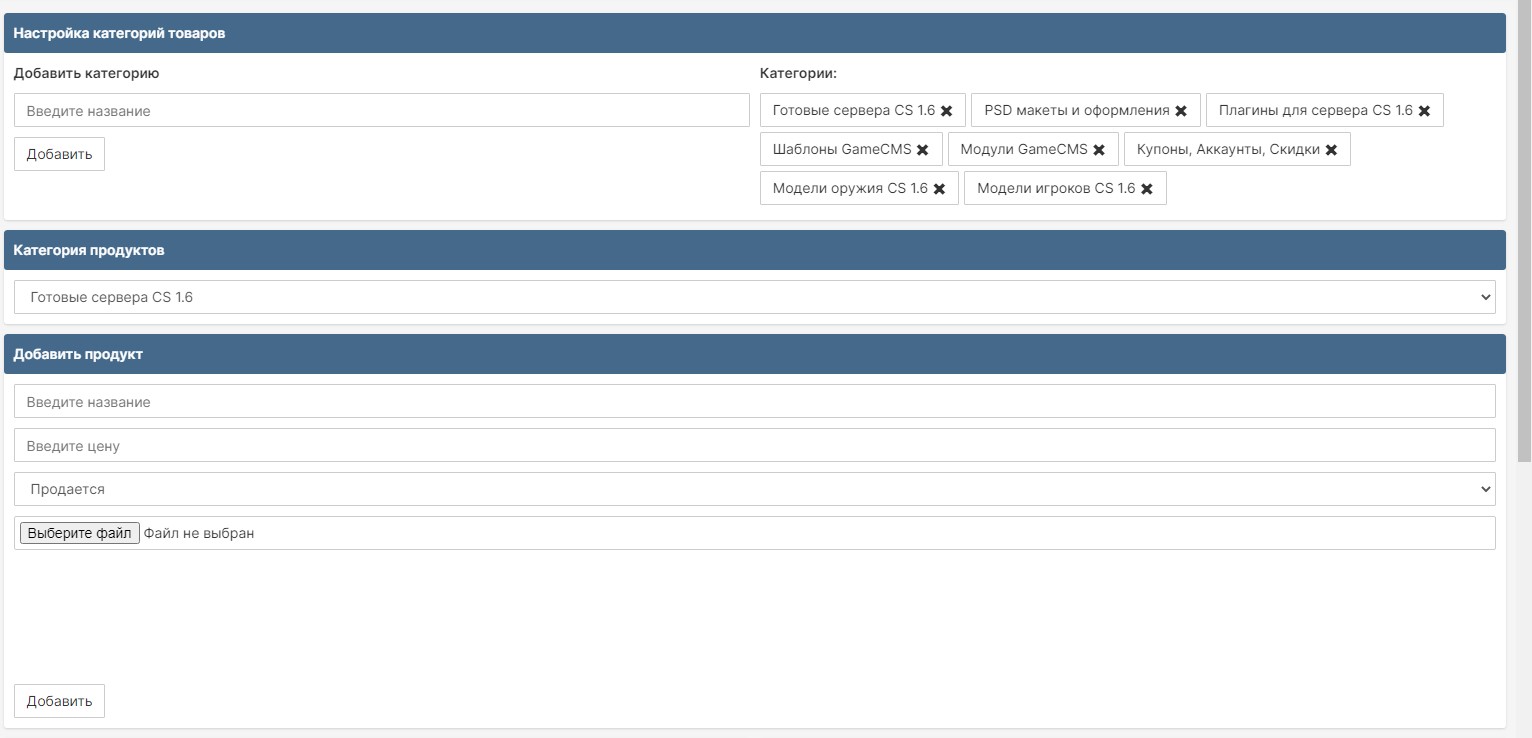
Task: Click the category name input field
Action: click(x=381, y=111)
